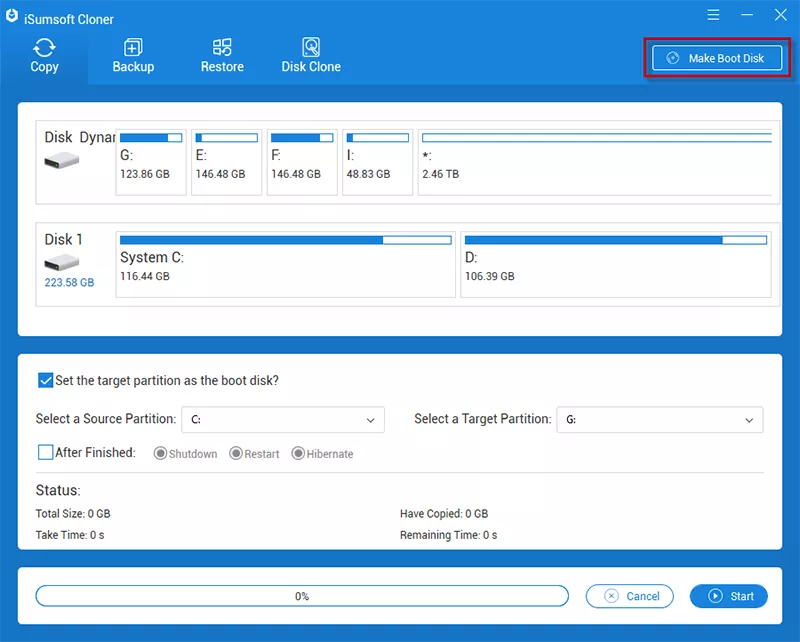Select the I: 48.83 GB partition

coord(378,162)
